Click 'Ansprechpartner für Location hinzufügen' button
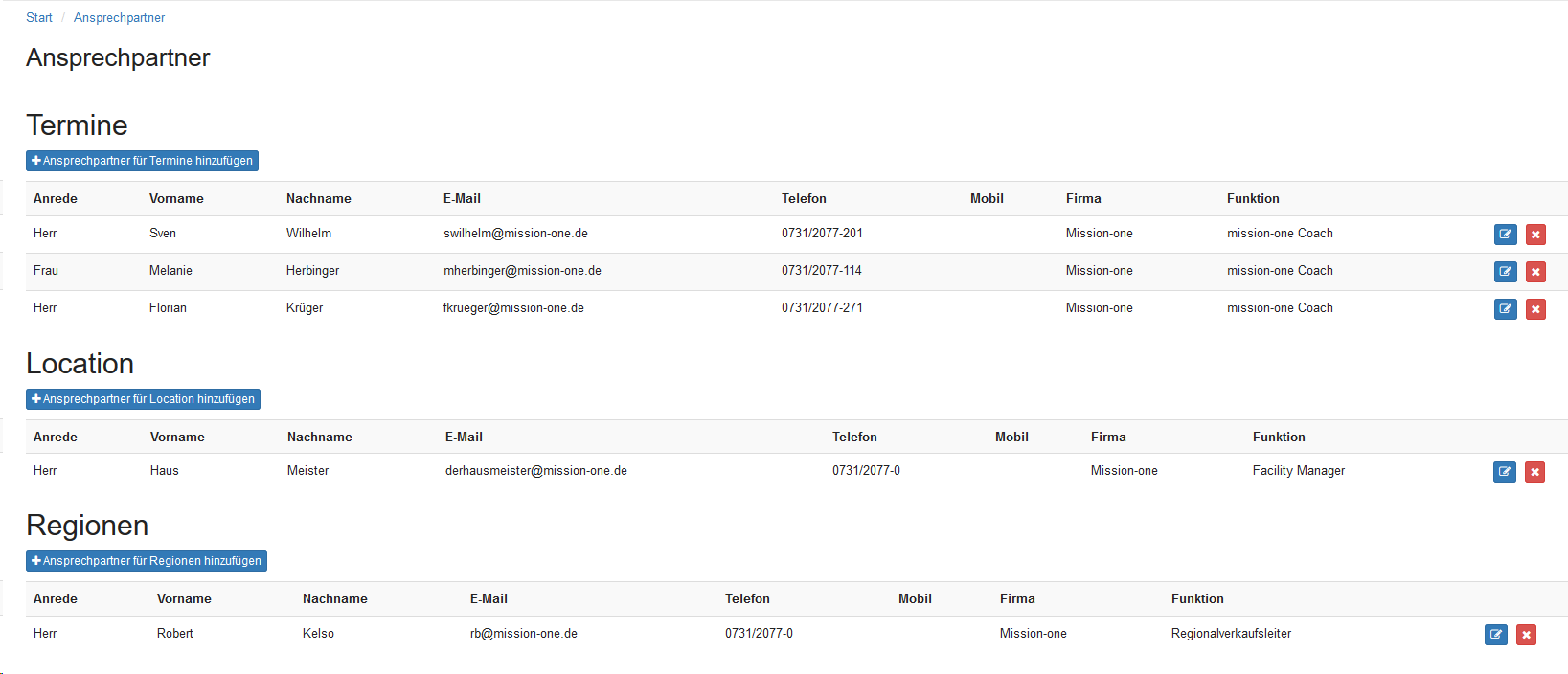 click(x=143, y=399)
